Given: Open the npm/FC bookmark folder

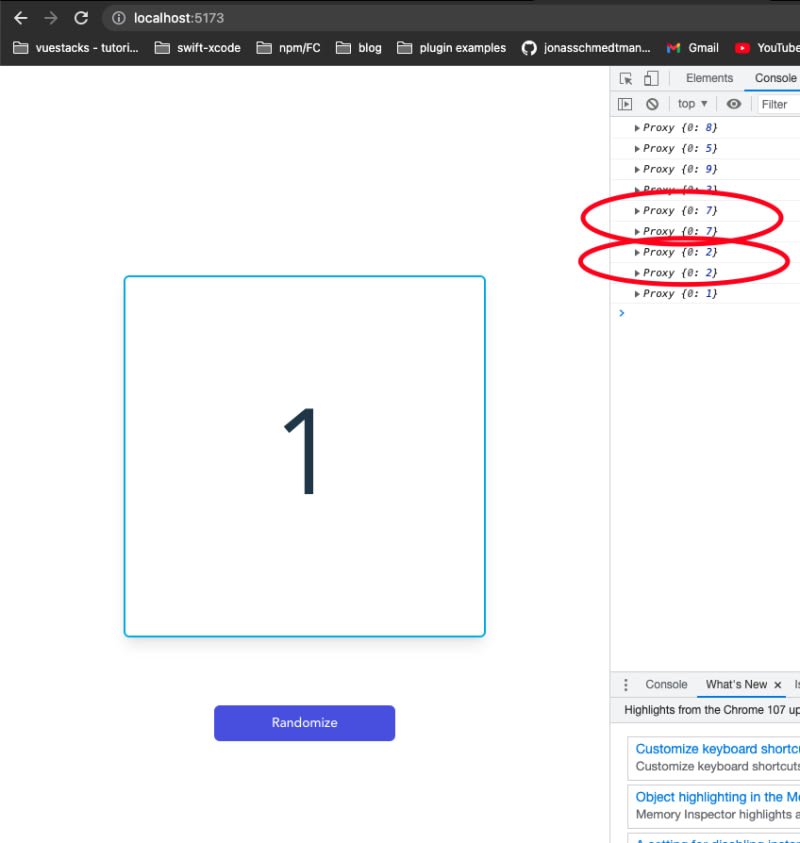Looking at the screenshot, I should [x=288, y=48].
